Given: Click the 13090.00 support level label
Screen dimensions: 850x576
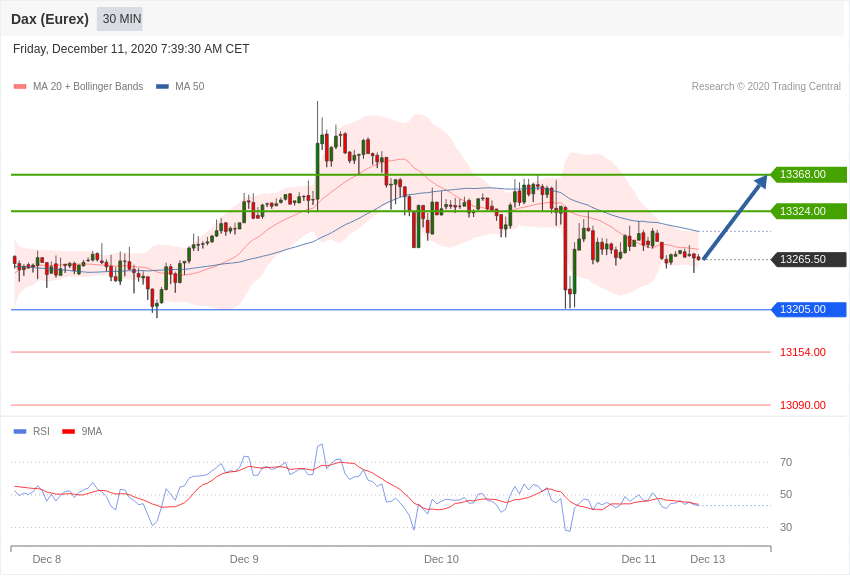Looking at the screenshot, I should click(x=803, y=405).
